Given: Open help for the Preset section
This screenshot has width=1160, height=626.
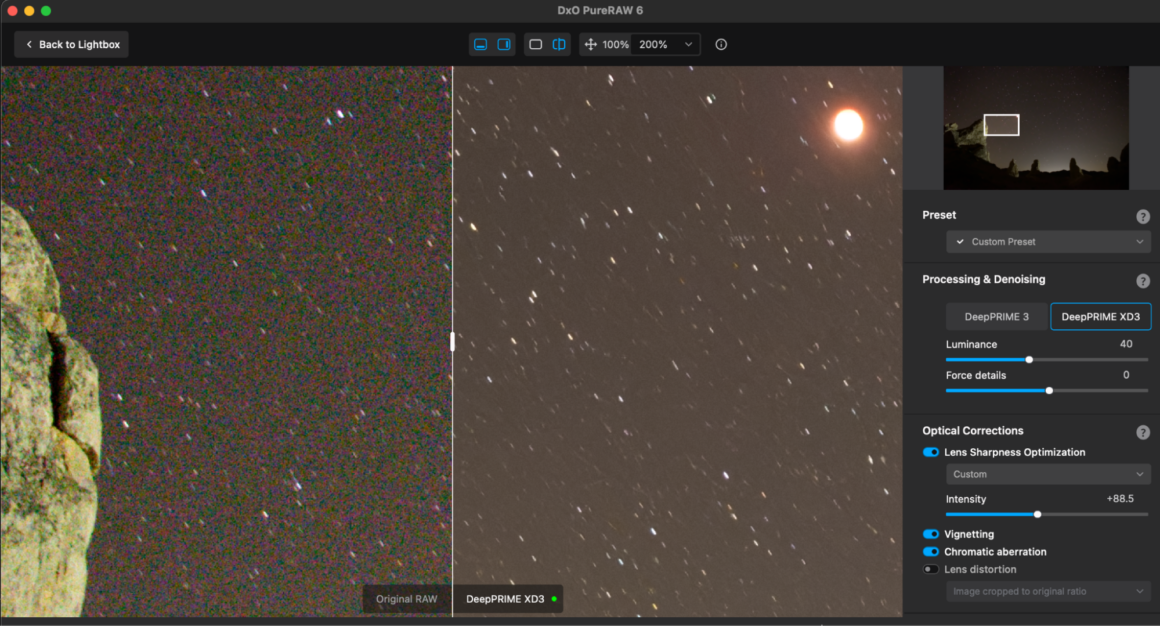Looking at the screenshot, I should click(x=1142, y=216).
